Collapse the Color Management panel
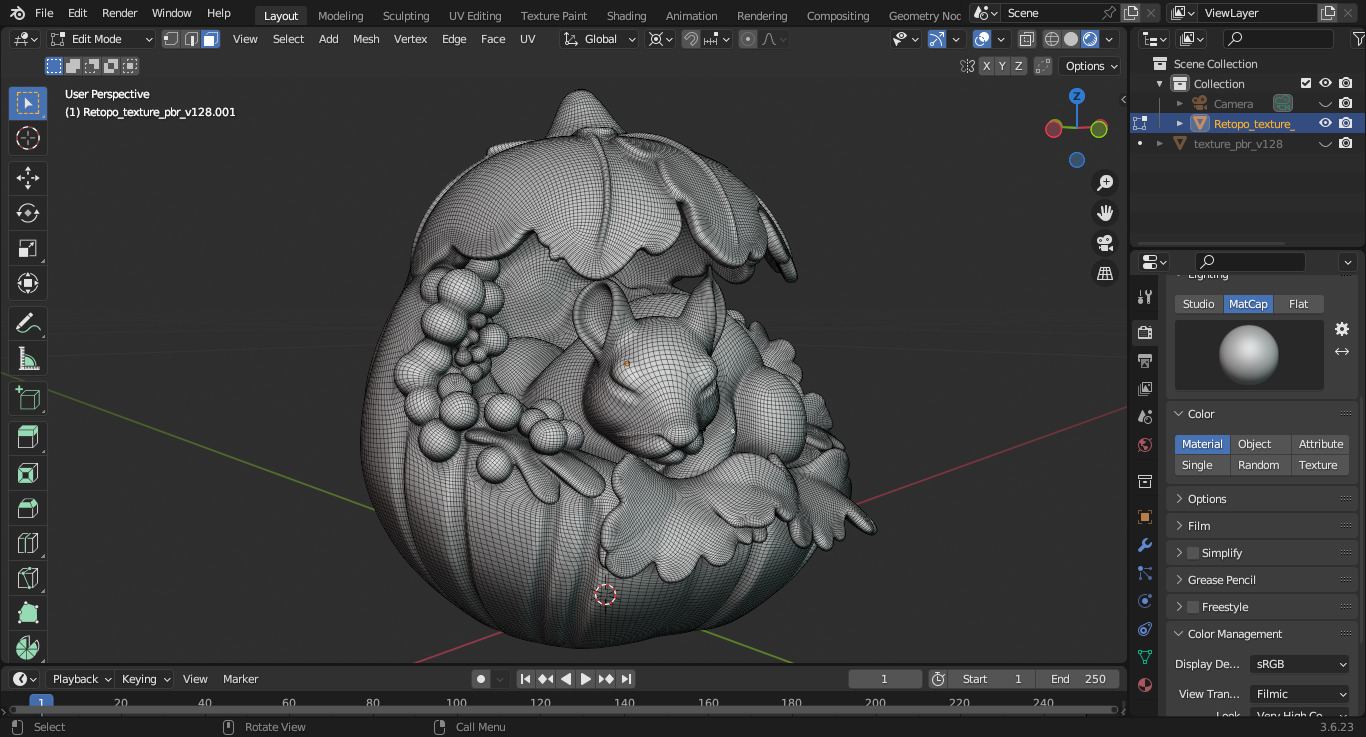This screenshot has height=737, width=1366. (1234, 634)
